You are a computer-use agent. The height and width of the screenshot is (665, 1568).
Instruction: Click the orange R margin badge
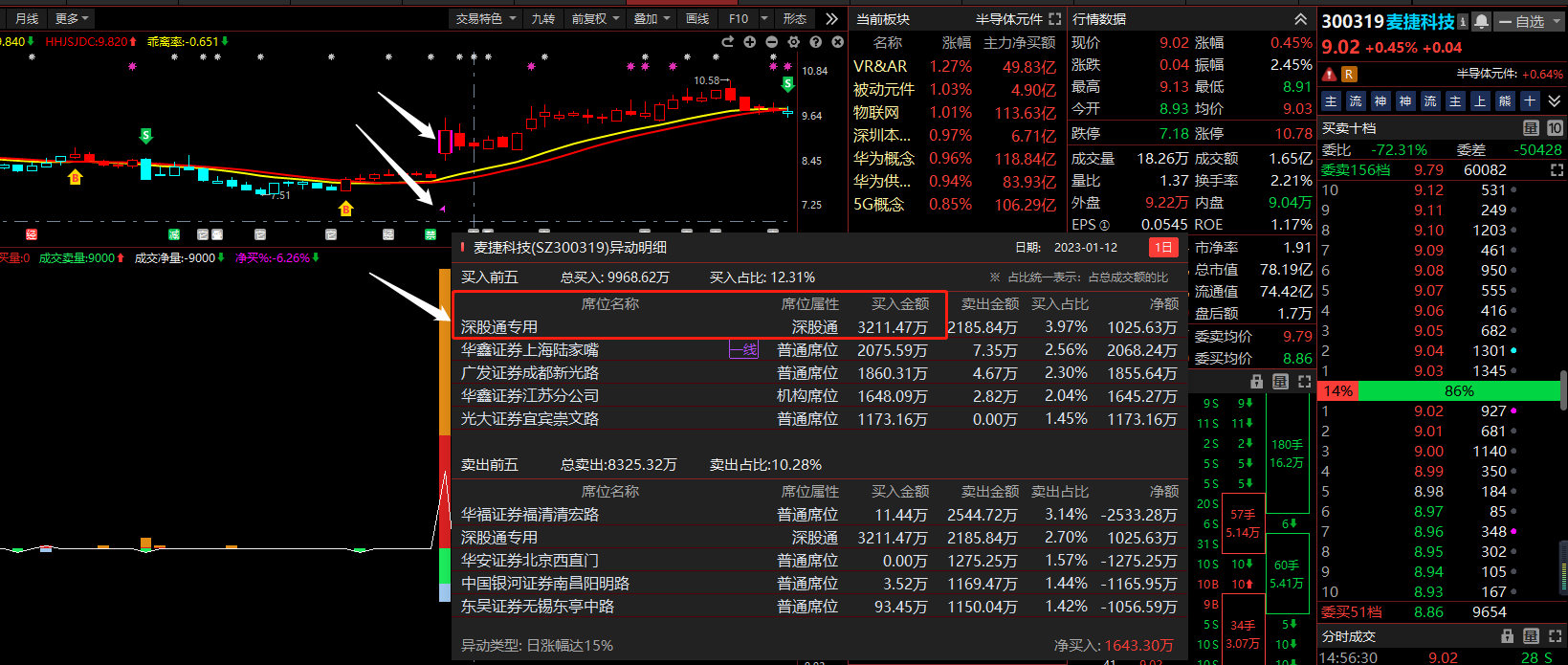[x=1349, y=74]
